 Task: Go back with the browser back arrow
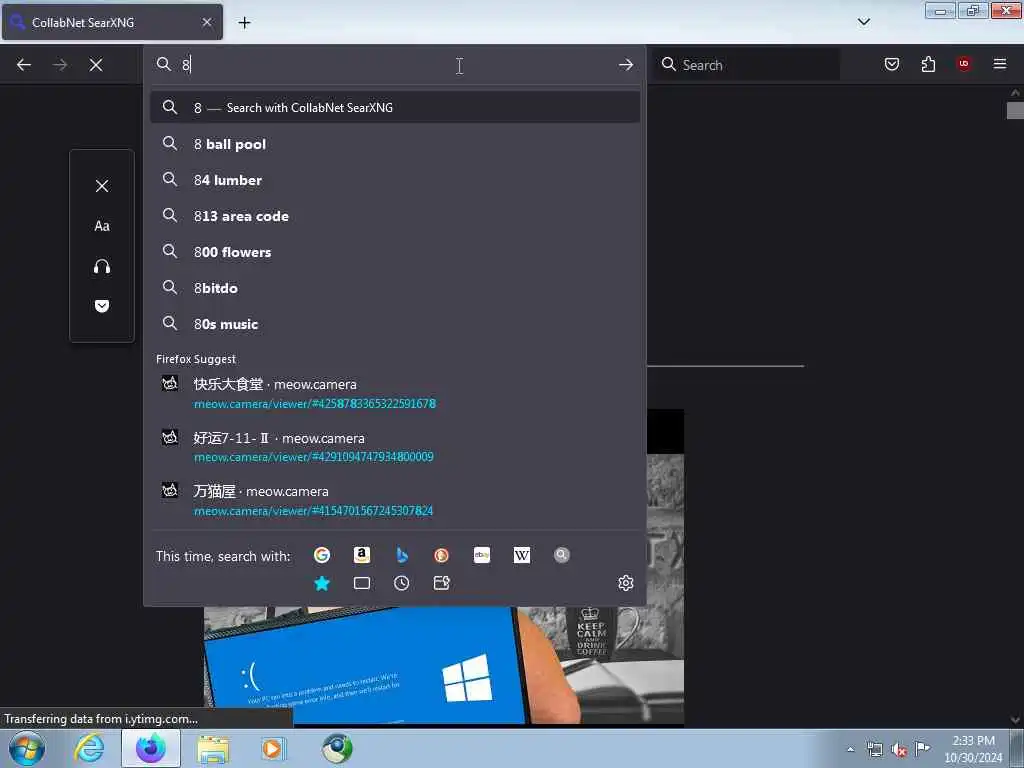coord(24,65)
